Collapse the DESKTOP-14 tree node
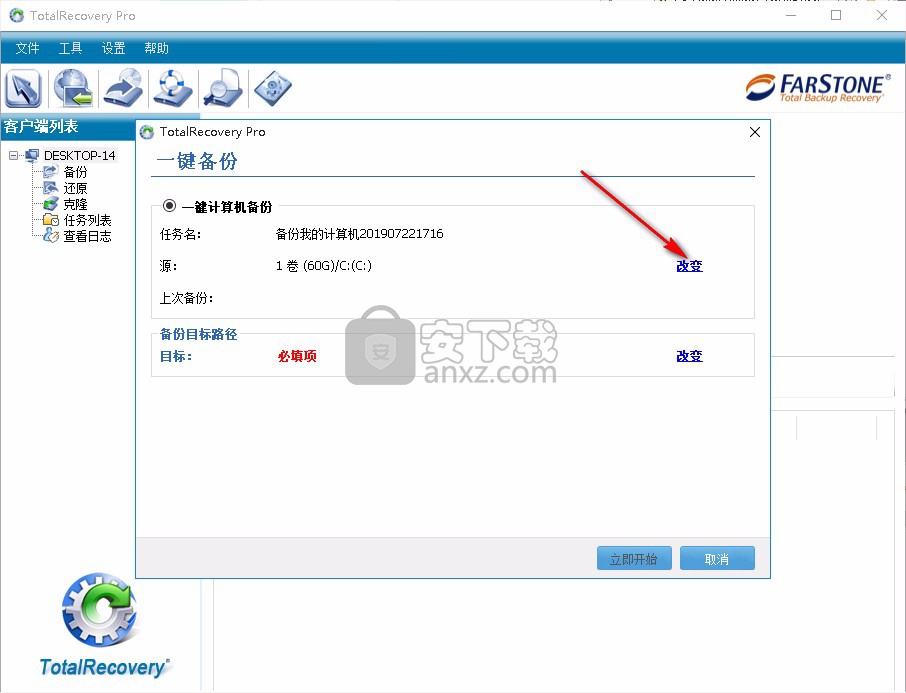 click(x=13, y=155)
